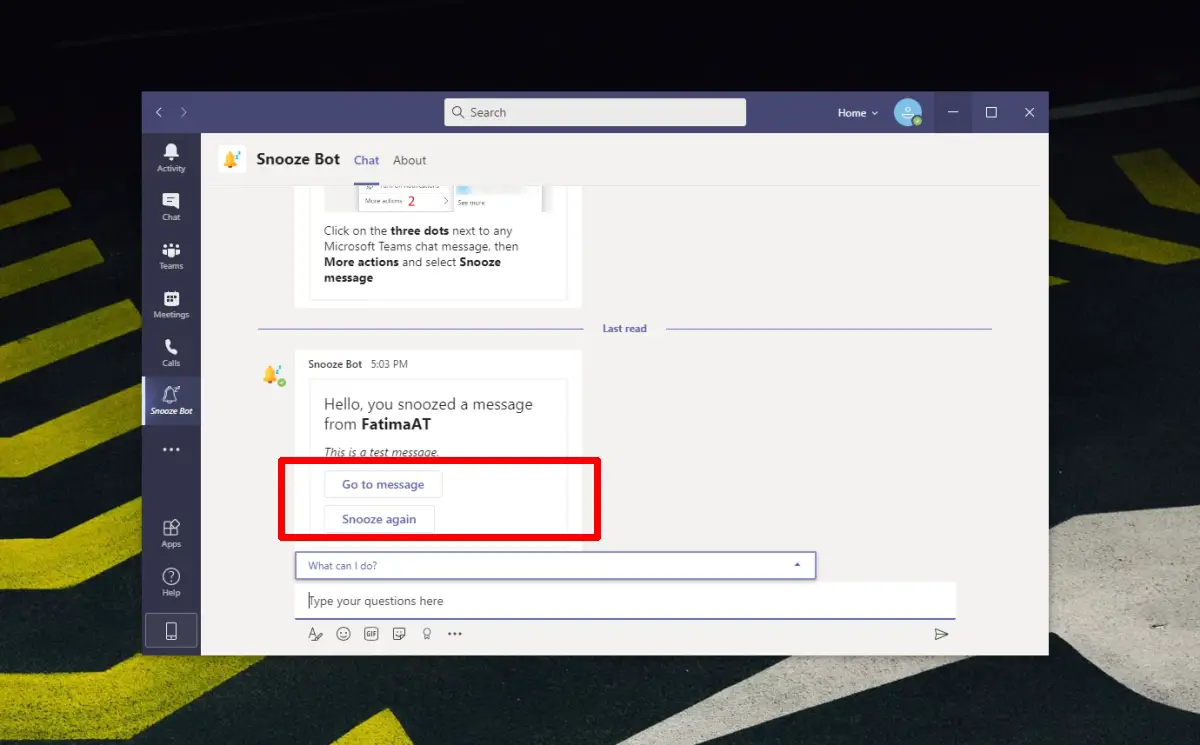Click the 'Last read' divider label

point(624,328)
